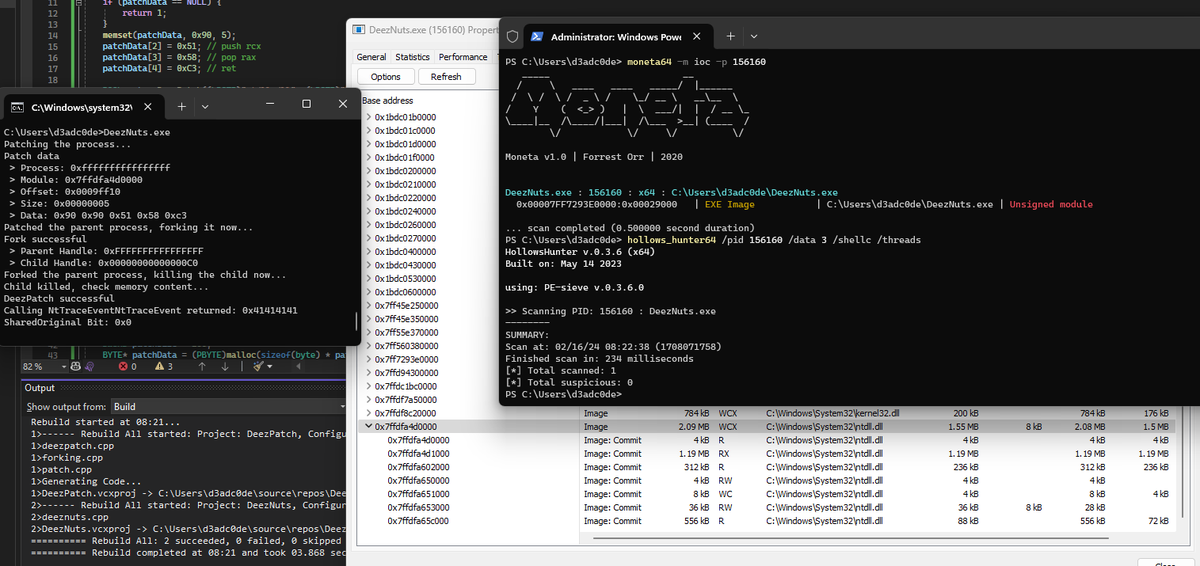Close the Administrator: Windows PowerShell tab

tap(696, 37)
